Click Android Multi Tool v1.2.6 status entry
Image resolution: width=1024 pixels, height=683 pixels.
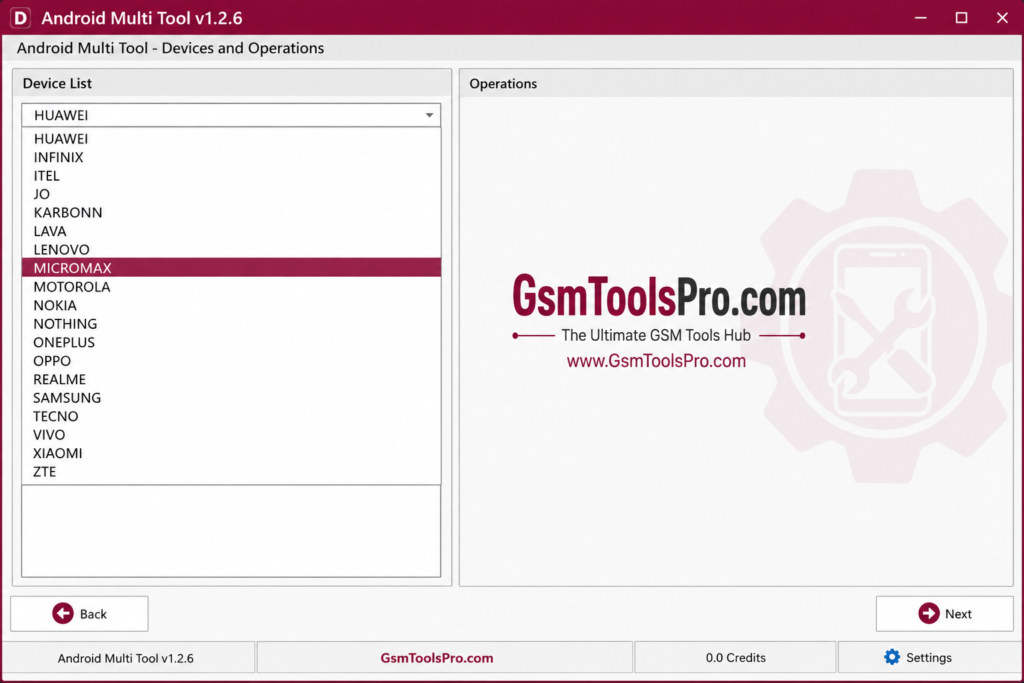coord(125,658)
